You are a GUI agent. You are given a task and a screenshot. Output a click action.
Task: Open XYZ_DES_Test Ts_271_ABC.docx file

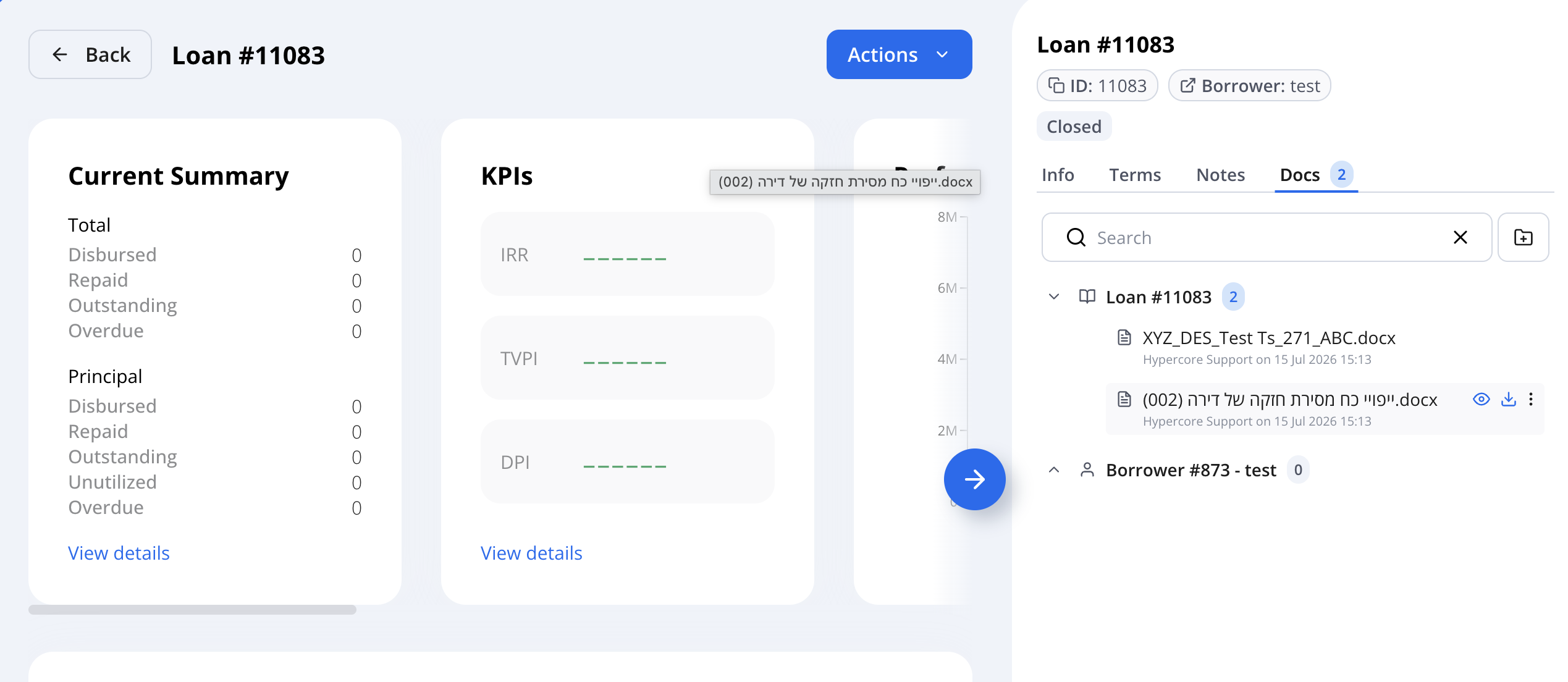pos(1269,338)
